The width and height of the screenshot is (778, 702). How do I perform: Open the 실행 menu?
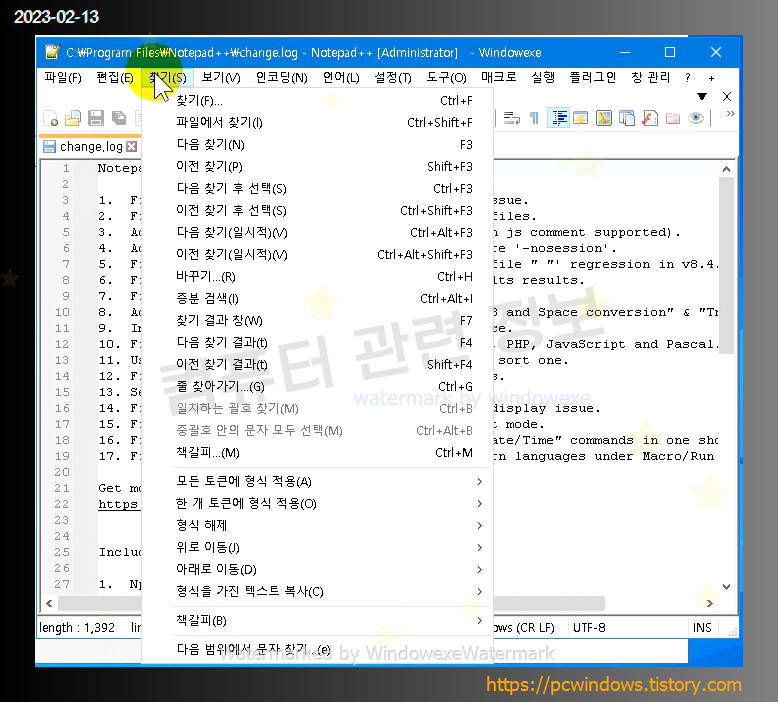(x=543, y=77)
